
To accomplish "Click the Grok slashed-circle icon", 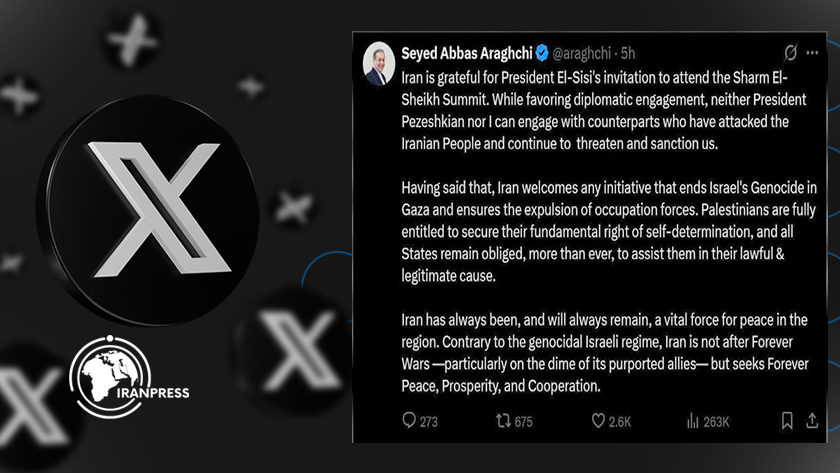I will 791,52.
